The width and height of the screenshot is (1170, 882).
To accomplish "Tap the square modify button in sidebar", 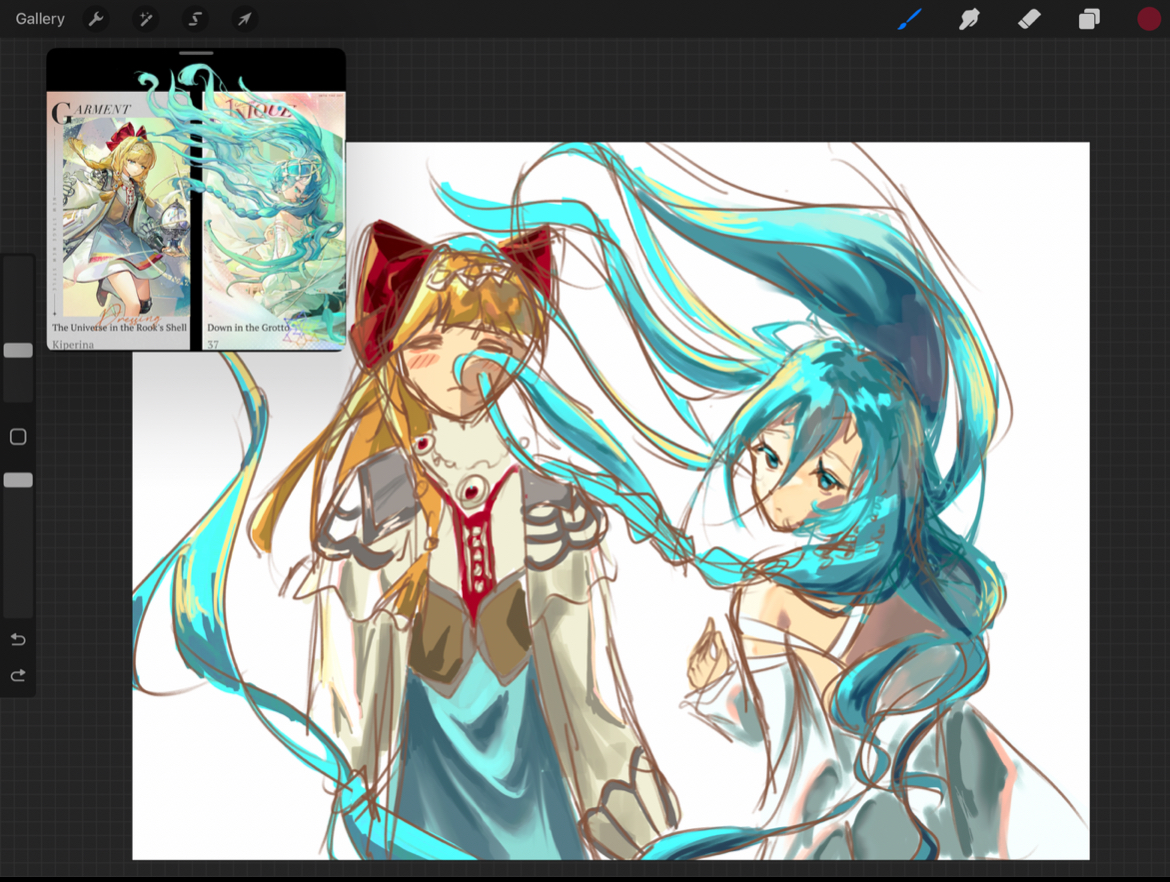I will click(18, 437).
